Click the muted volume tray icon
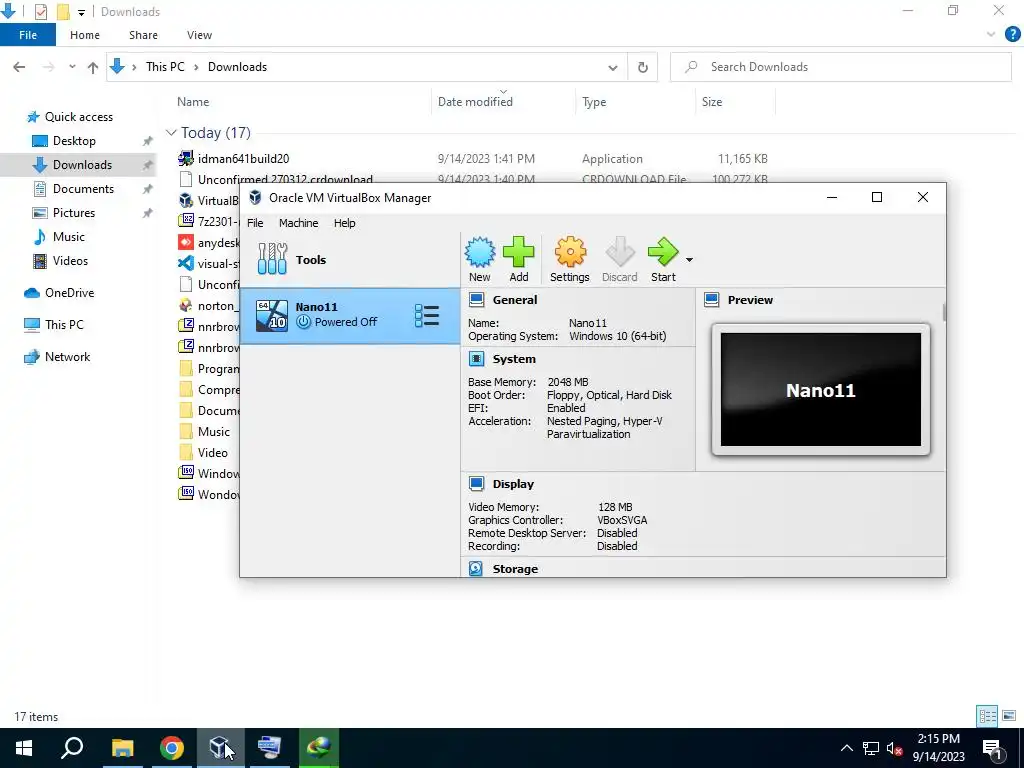Image resolution: width=1024 pixels, height=768 pixels. pyautogui.click(x=894, y=748)
